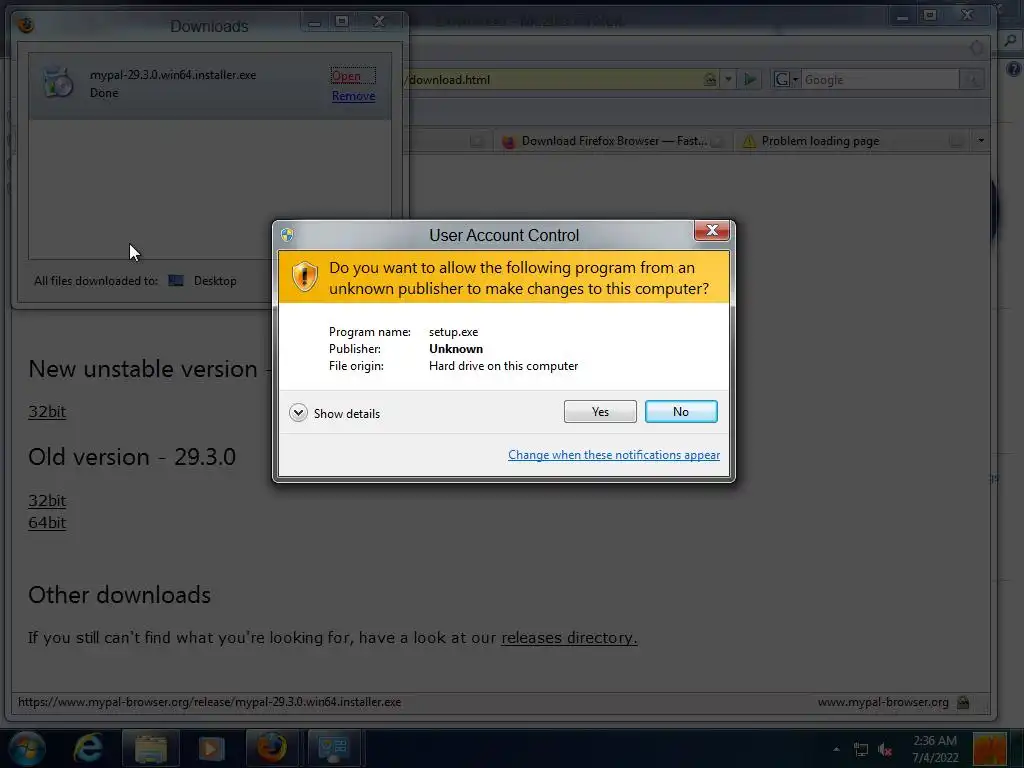Open Windows Explorer folder from taskbar
This screenshot has width=1024, height=768.
[x=150, y=748]
